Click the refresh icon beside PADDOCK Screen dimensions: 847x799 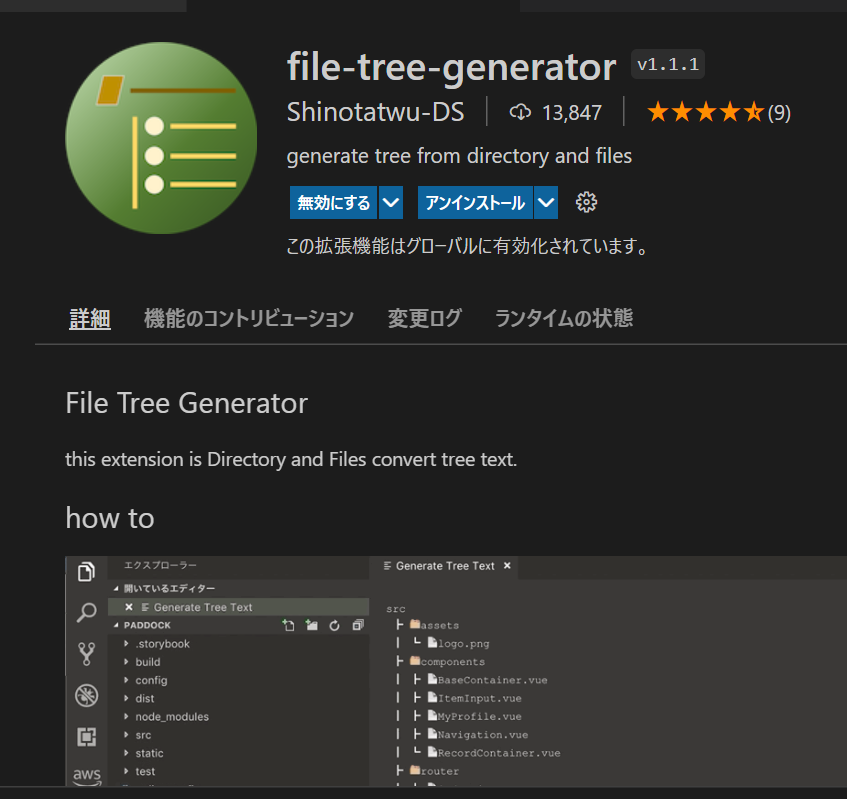[334, 625]
